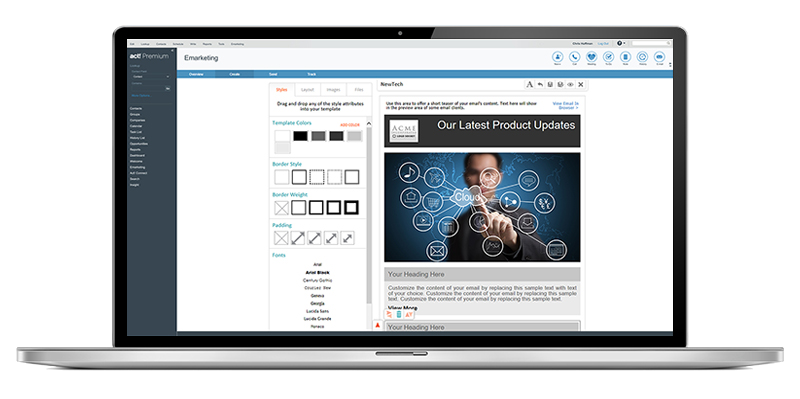This screenshot has height=399, width=800.
Task: Select the no-border crossed box under Border Weight
Action: (282, 208)
